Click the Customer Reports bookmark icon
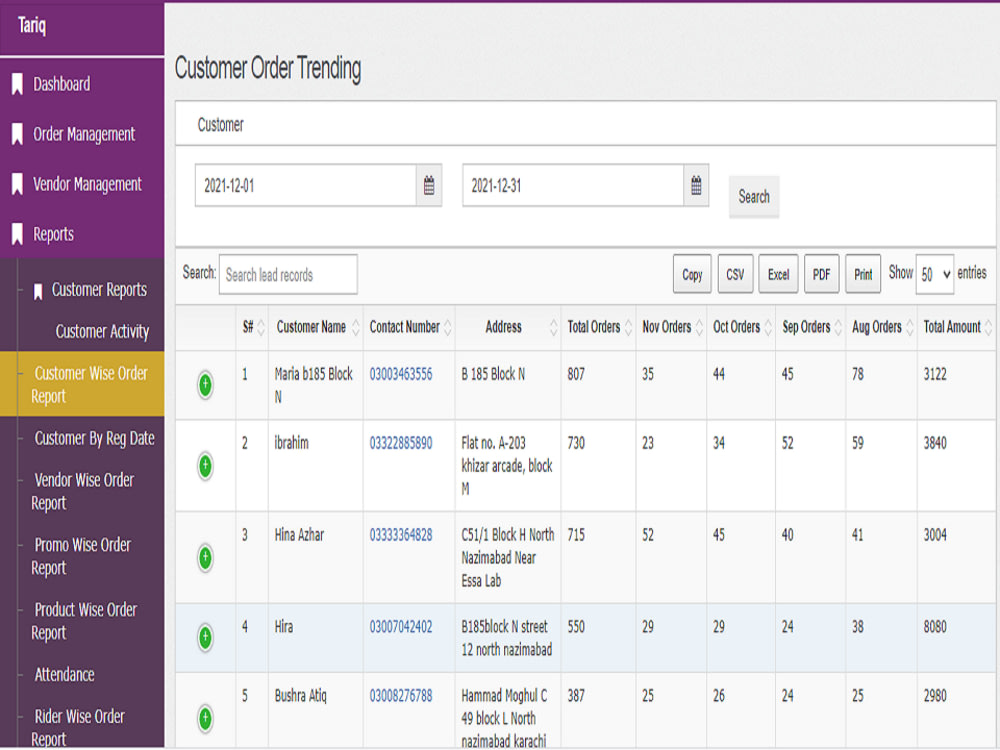Viewport: 1000px width, 750px height. 38,291
